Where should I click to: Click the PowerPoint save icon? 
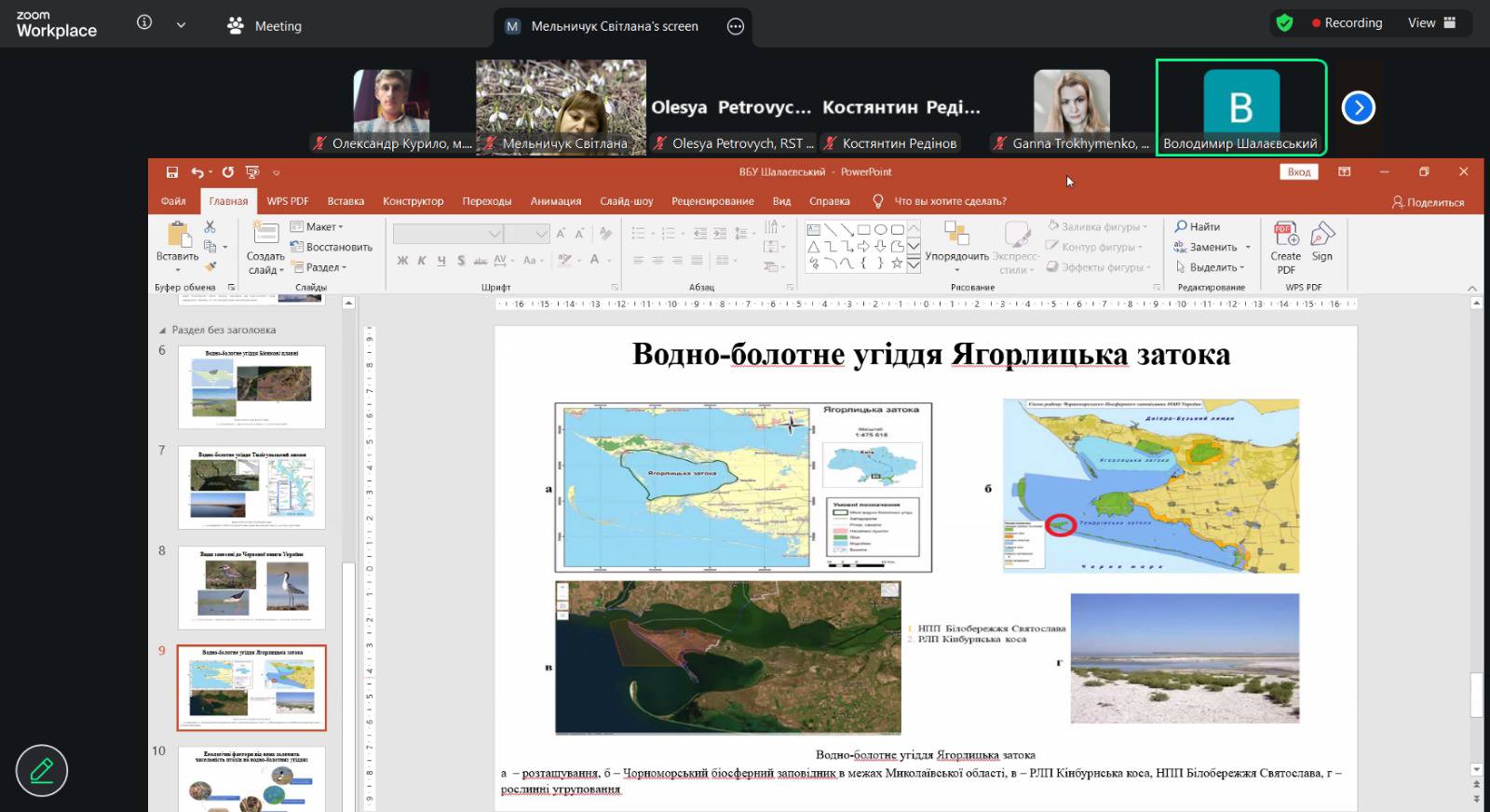point(171,172)
